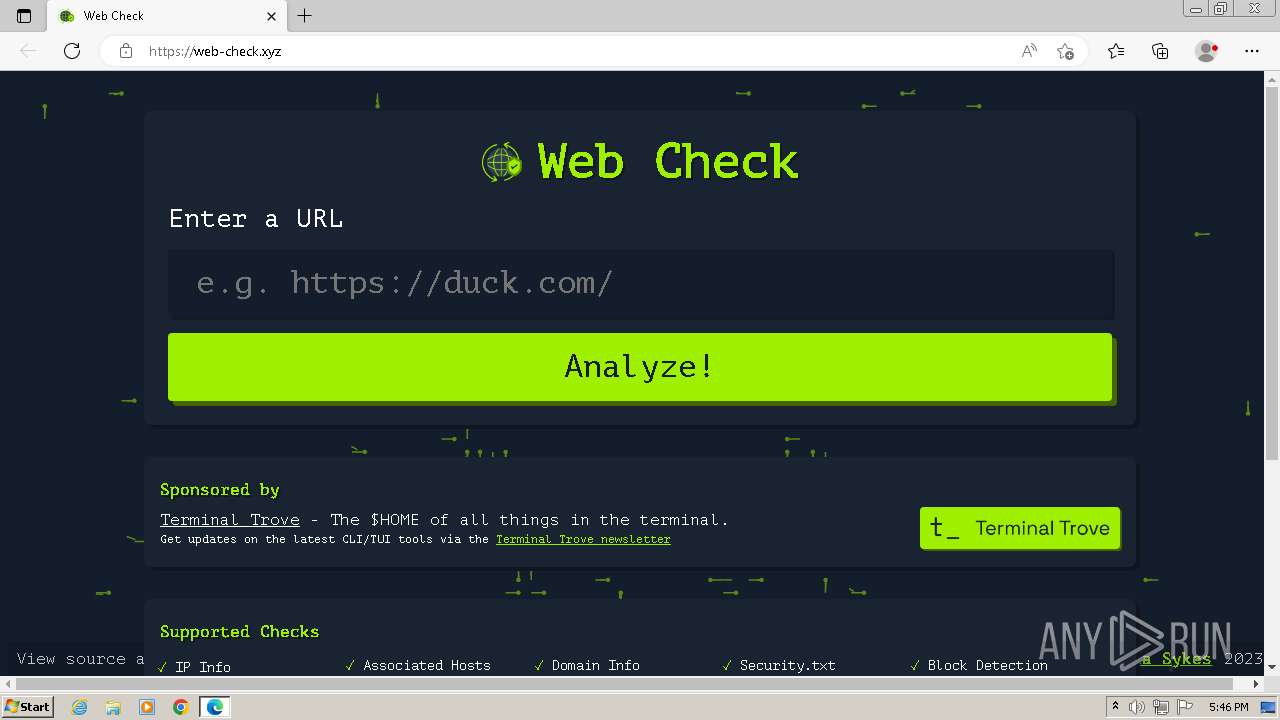Add this page to favorites star icon
This screenshot has height=720, width=1280.
pos(1065,51)
